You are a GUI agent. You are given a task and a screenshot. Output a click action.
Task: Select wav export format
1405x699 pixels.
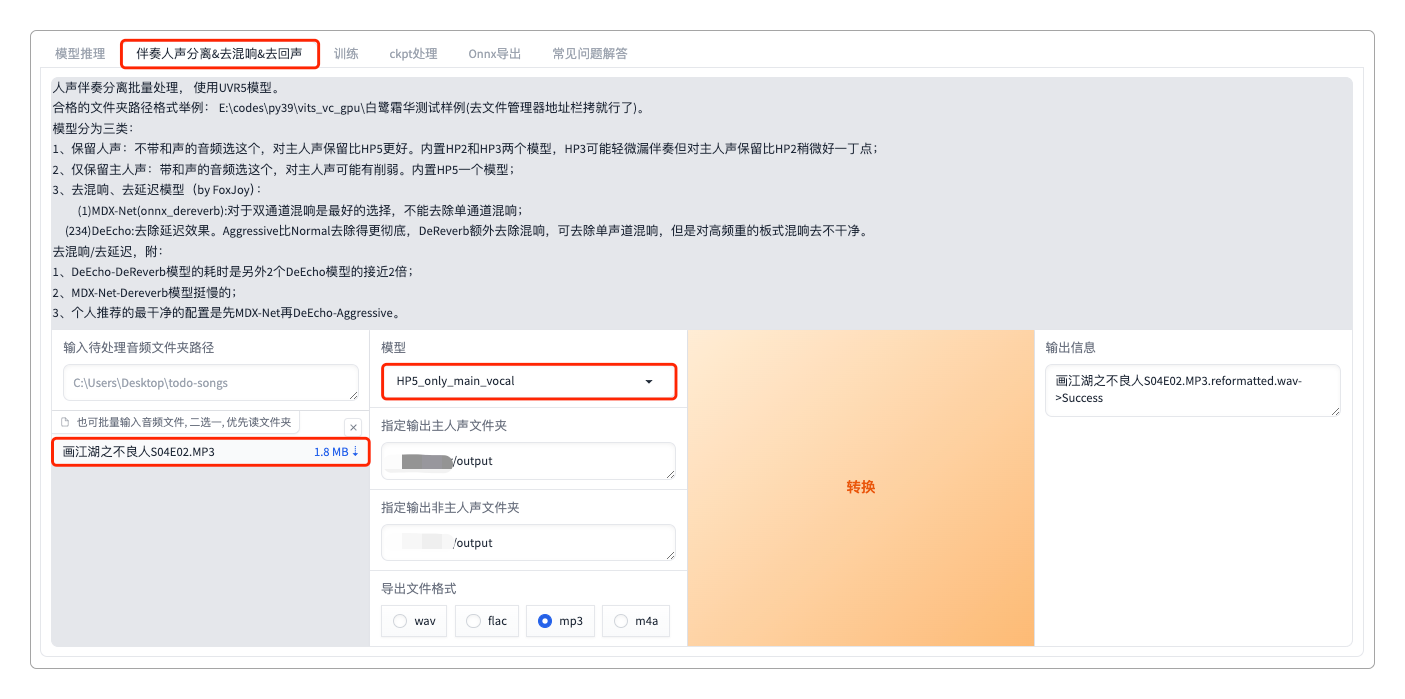(414, 621)
